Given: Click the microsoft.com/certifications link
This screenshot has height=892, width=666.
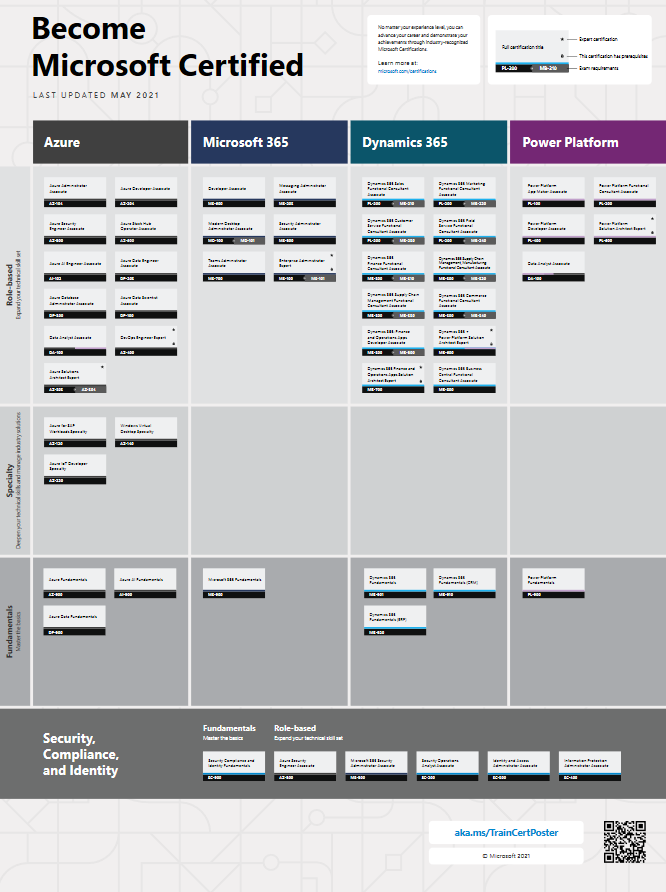Looking at the screenshot, I should coord(407,71).
